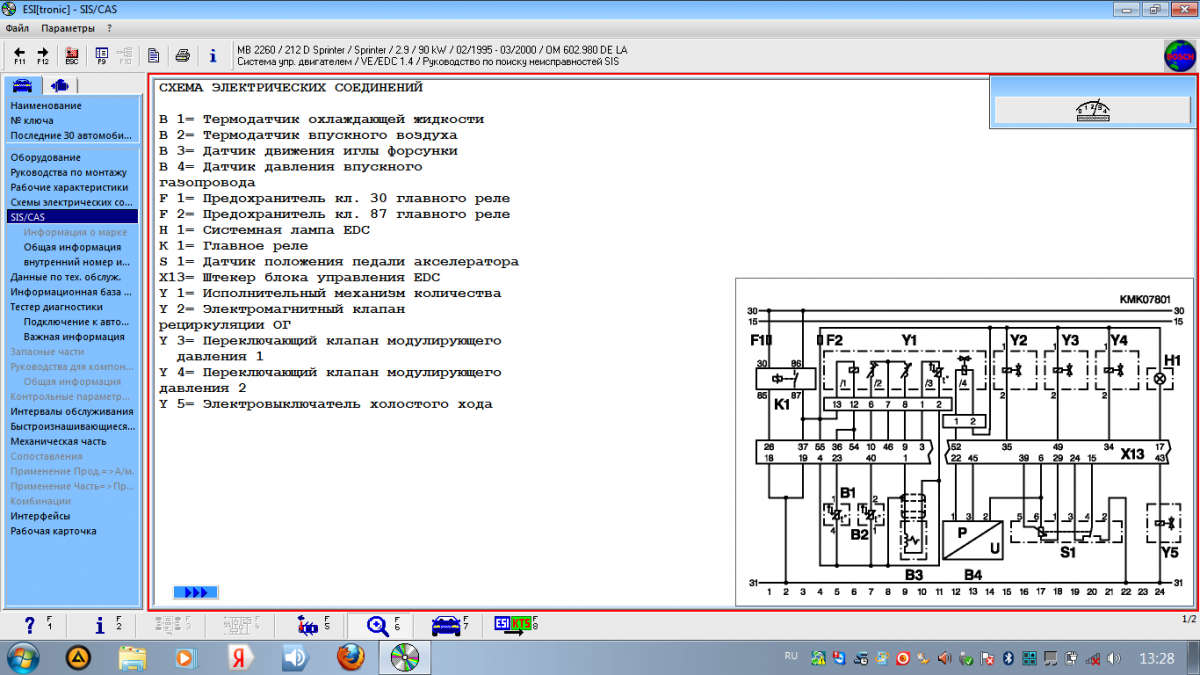Go back with the F11 arrow
Image resolution: width=1200 pixels, height=675 pixels.
(20, 54)
